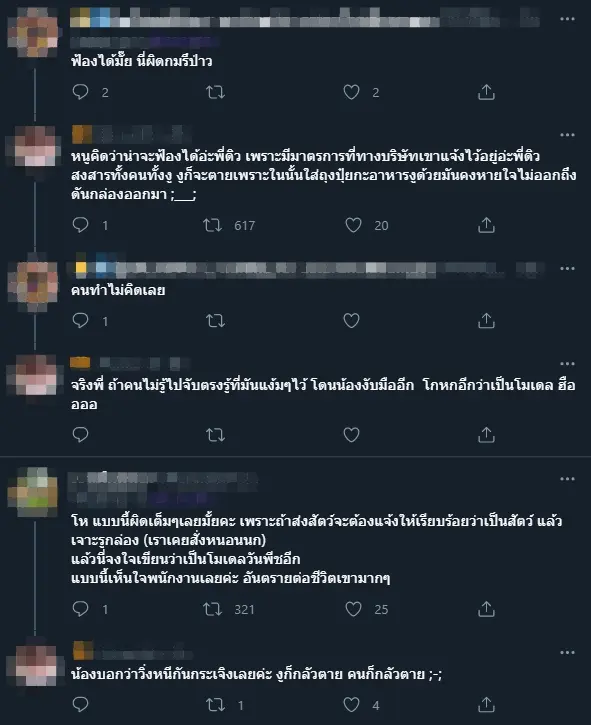Screen dimensions: 591x725
Task: Share the tweet starting with โห แบบนี้ผิดเต็มๆ
Action: [x=486, y=609]
